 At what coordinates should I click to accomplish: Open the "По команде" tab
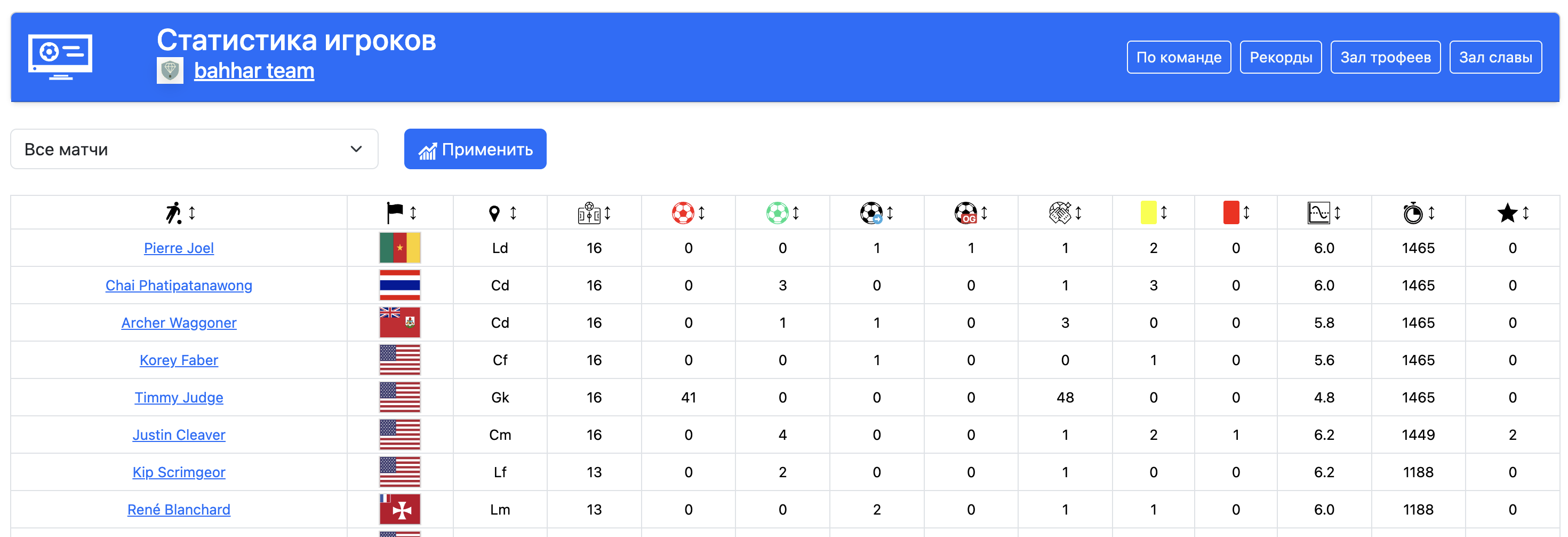pyautogui.click(x=1179, y=57)
